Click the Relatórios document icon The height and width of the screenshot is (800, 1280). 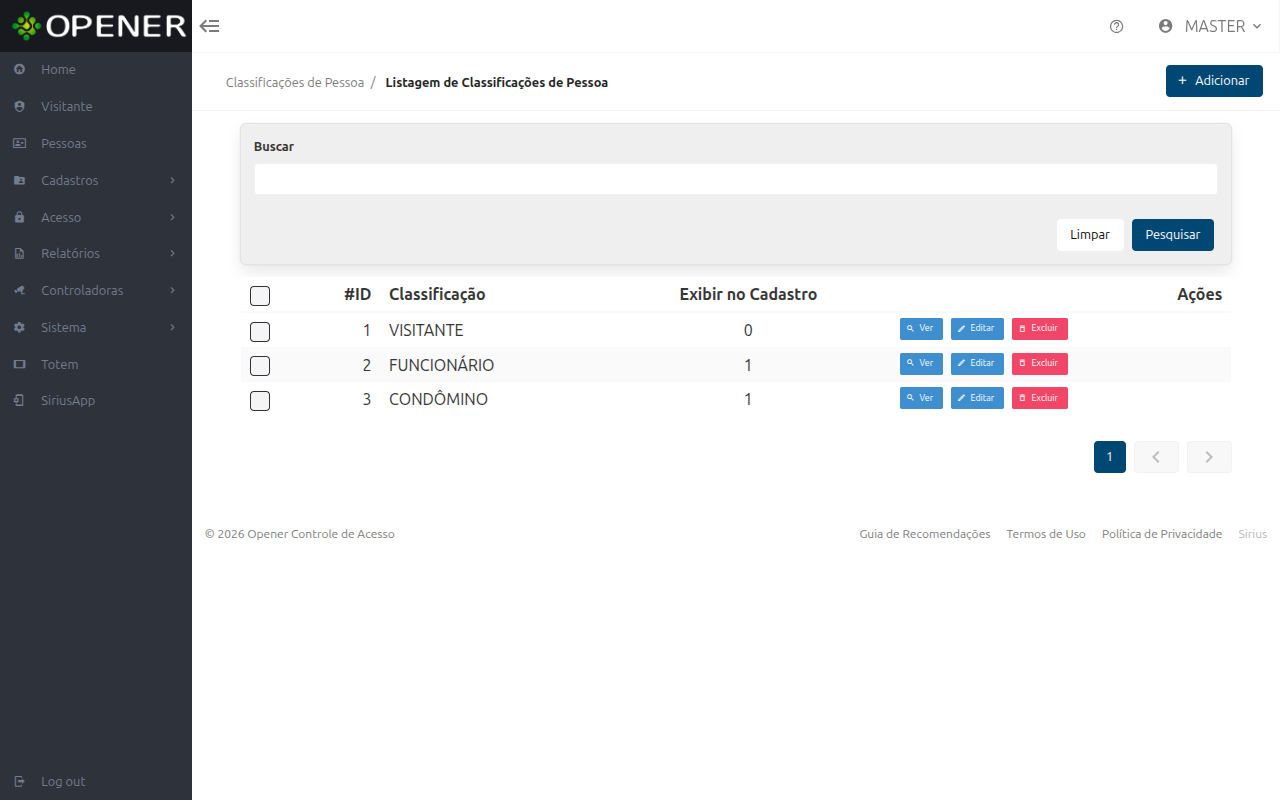pyautogui.click(x=19, y=254)
